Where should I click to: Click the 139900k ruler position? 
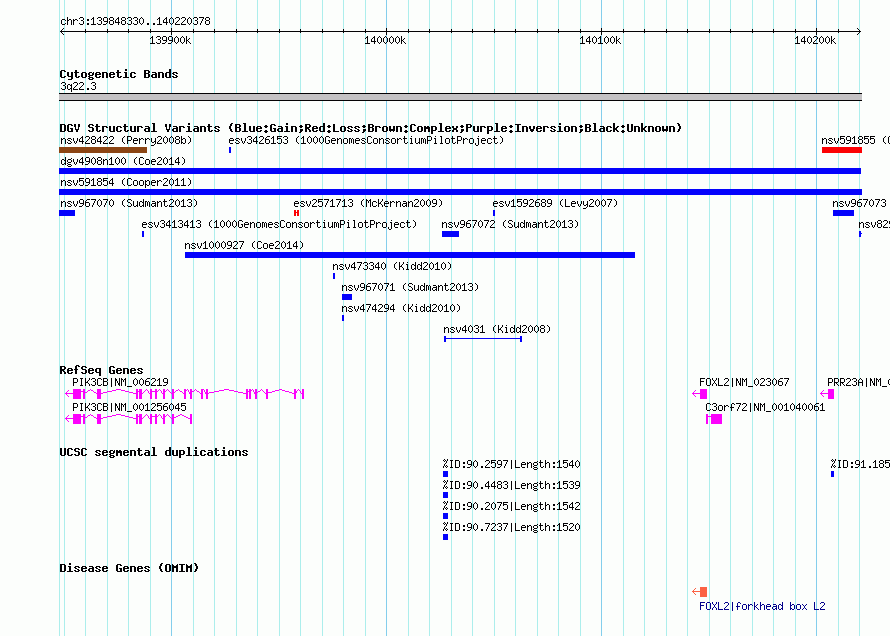click(170, 40)
